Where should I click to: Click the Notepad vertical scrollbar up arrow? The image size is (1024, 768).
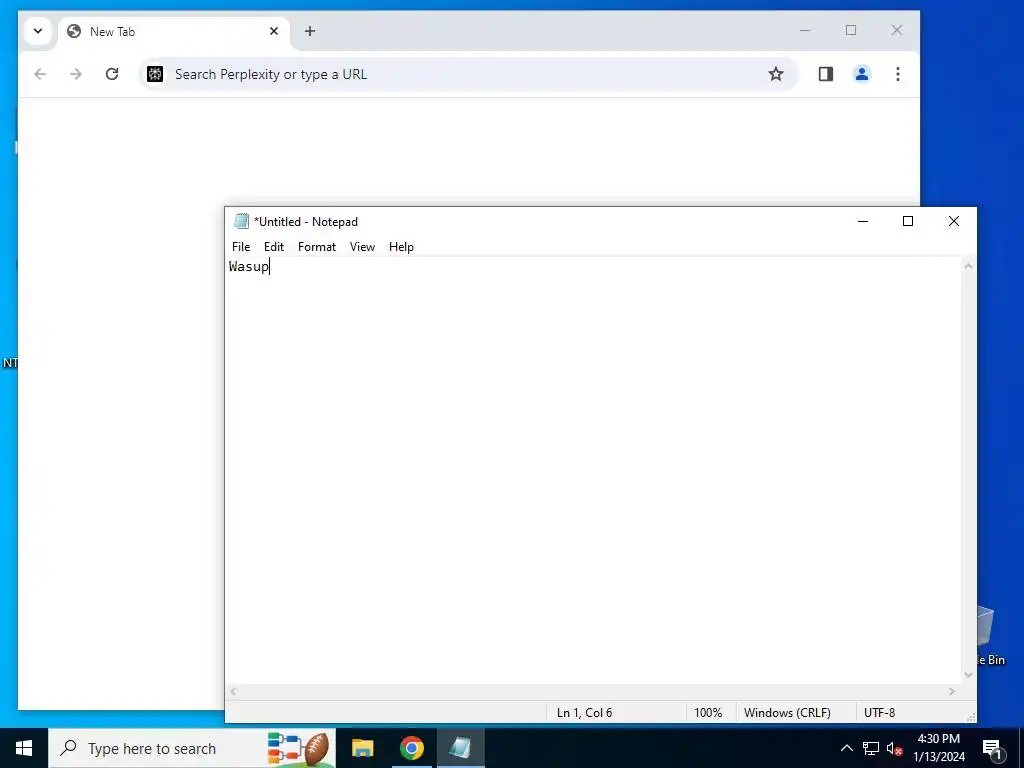pos(968,266)
